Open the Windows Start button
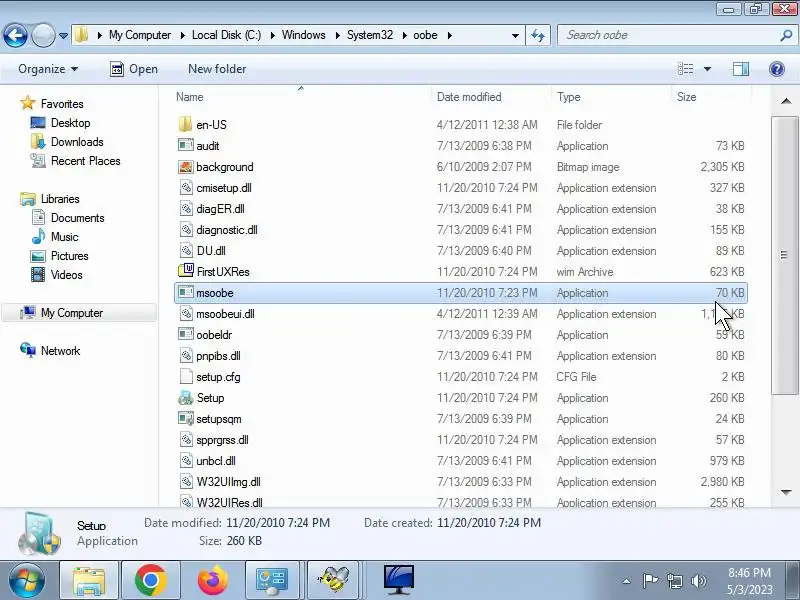Screen dimensions: 800x600 27,581
